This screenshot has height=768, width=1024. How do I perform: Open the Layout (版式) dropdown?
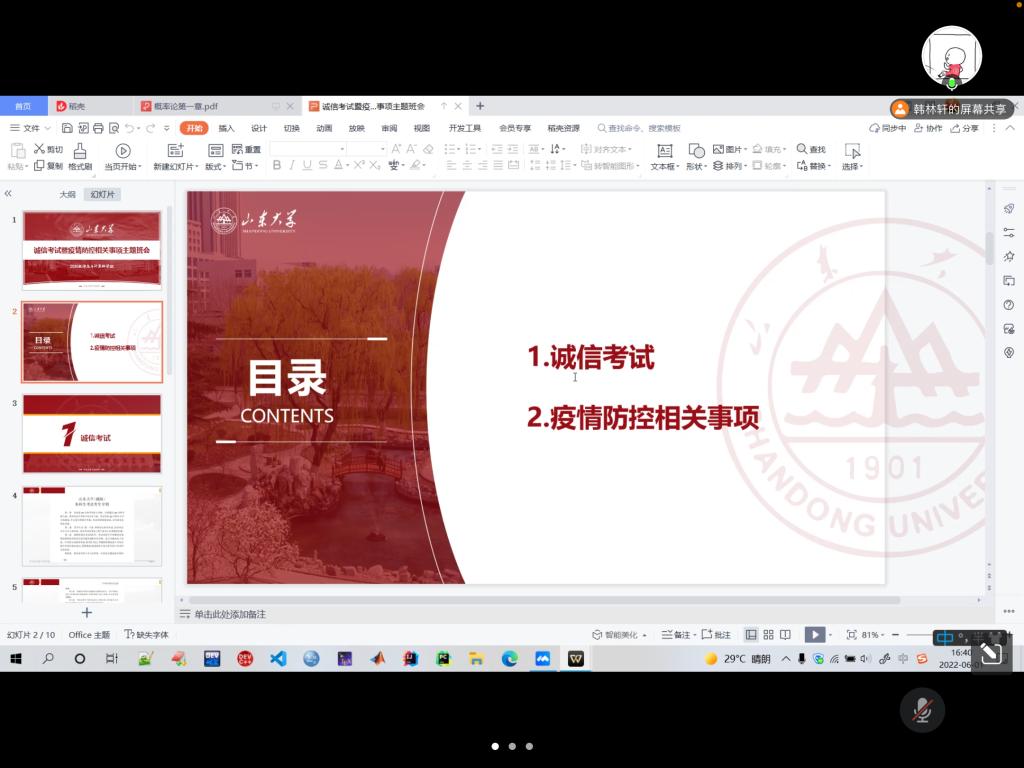[x=216, y=166]
